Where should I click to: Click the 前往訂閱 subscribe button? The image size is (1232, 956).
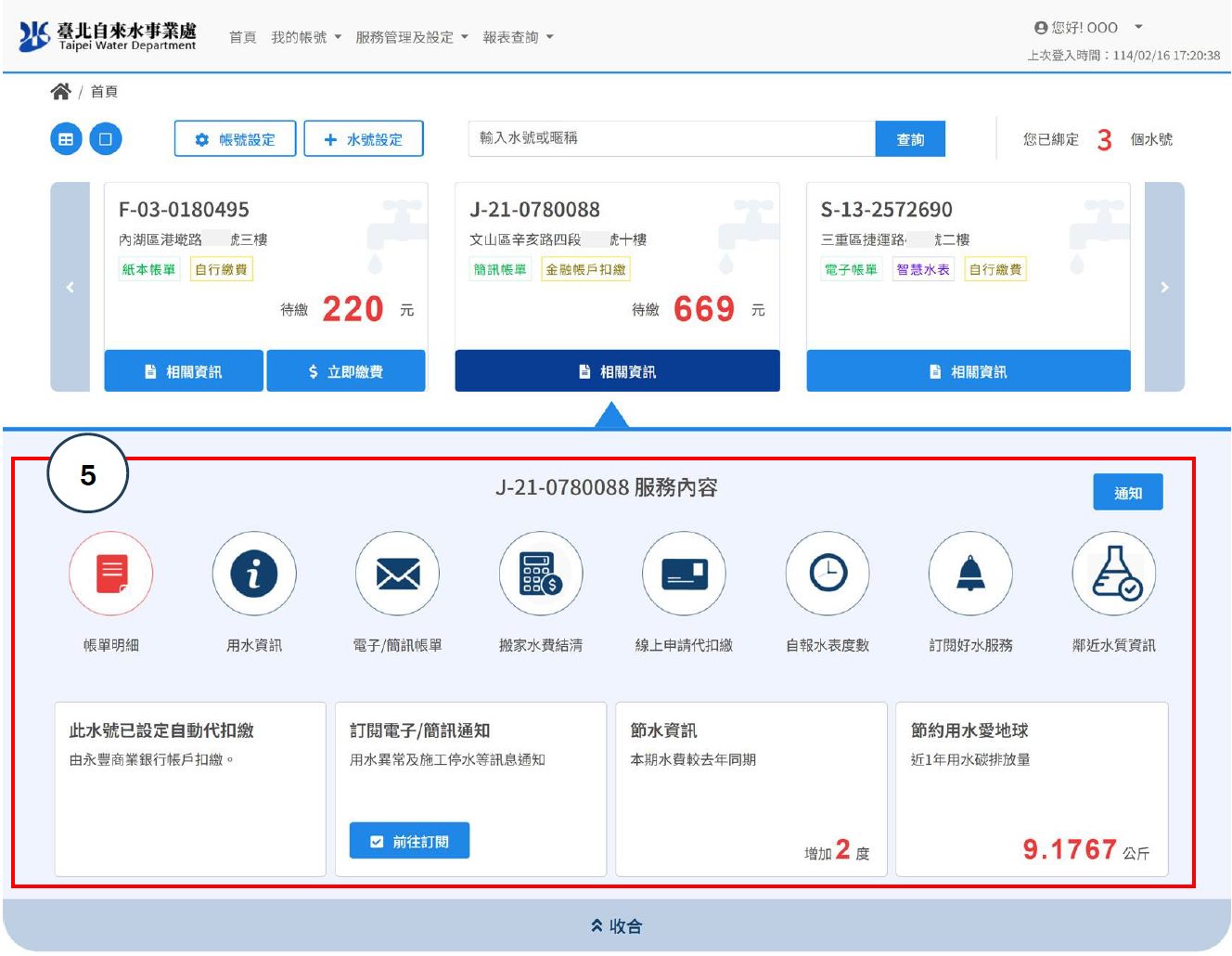click(x=409, y=841)
